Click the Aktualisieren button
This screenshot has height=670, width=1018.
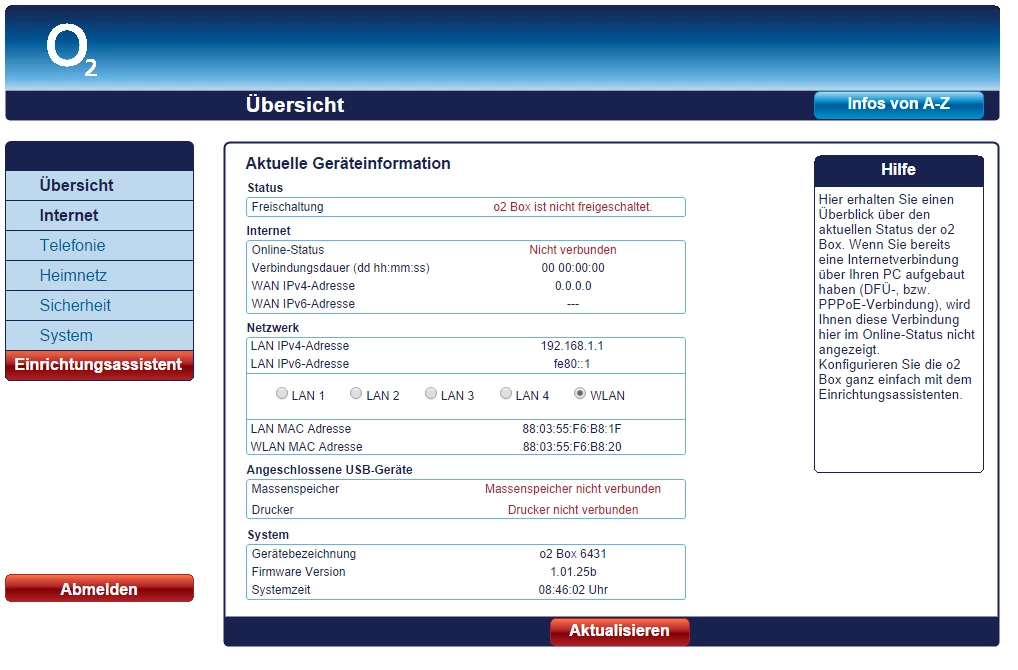(619, 631)
